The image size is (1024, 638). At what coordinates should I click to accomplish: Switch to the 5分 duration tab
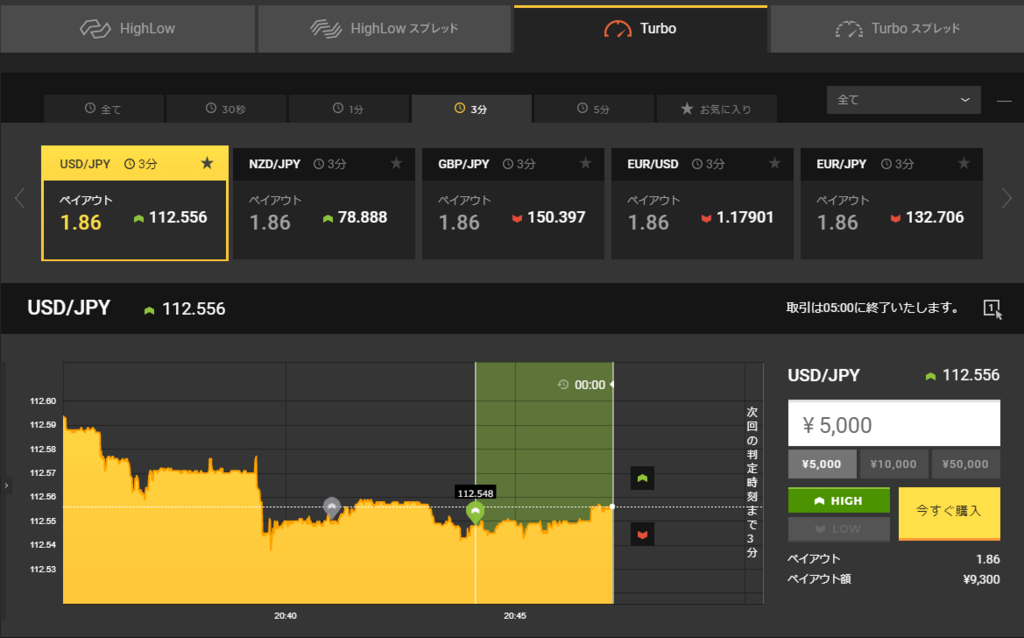tap(594, 108)
